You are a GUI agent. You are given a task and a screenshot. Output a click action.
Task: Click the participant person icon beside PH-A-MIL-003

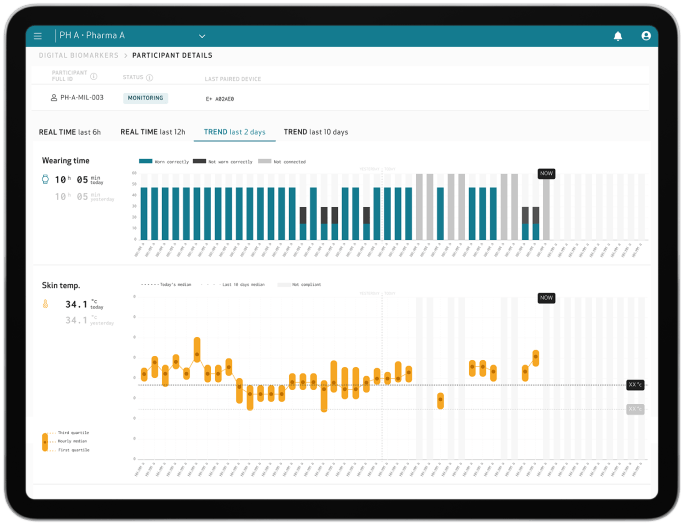pyautogui.click(x=54, y=98)
